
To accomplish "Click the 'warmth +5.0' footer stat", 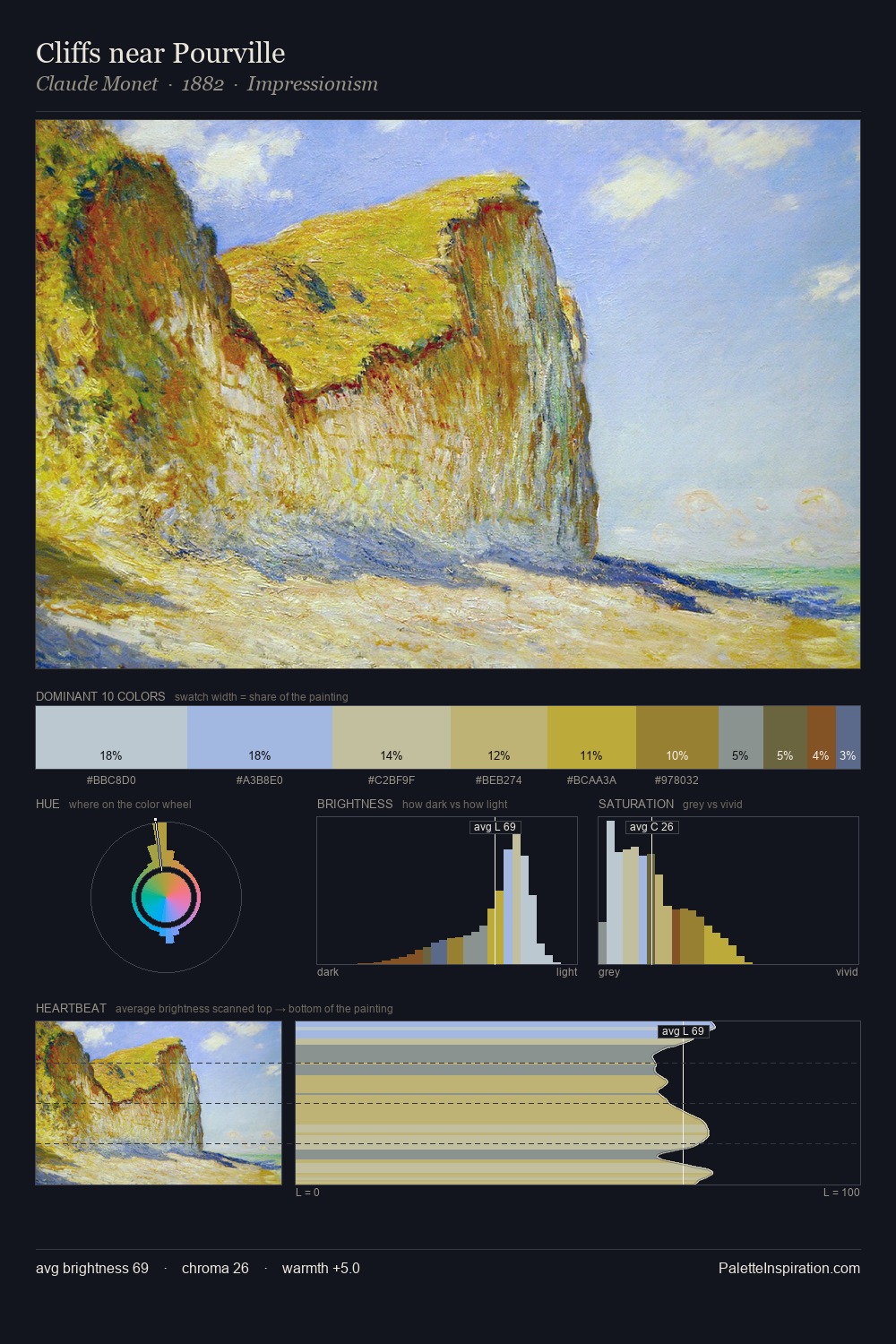I will tap(321, 1268).
